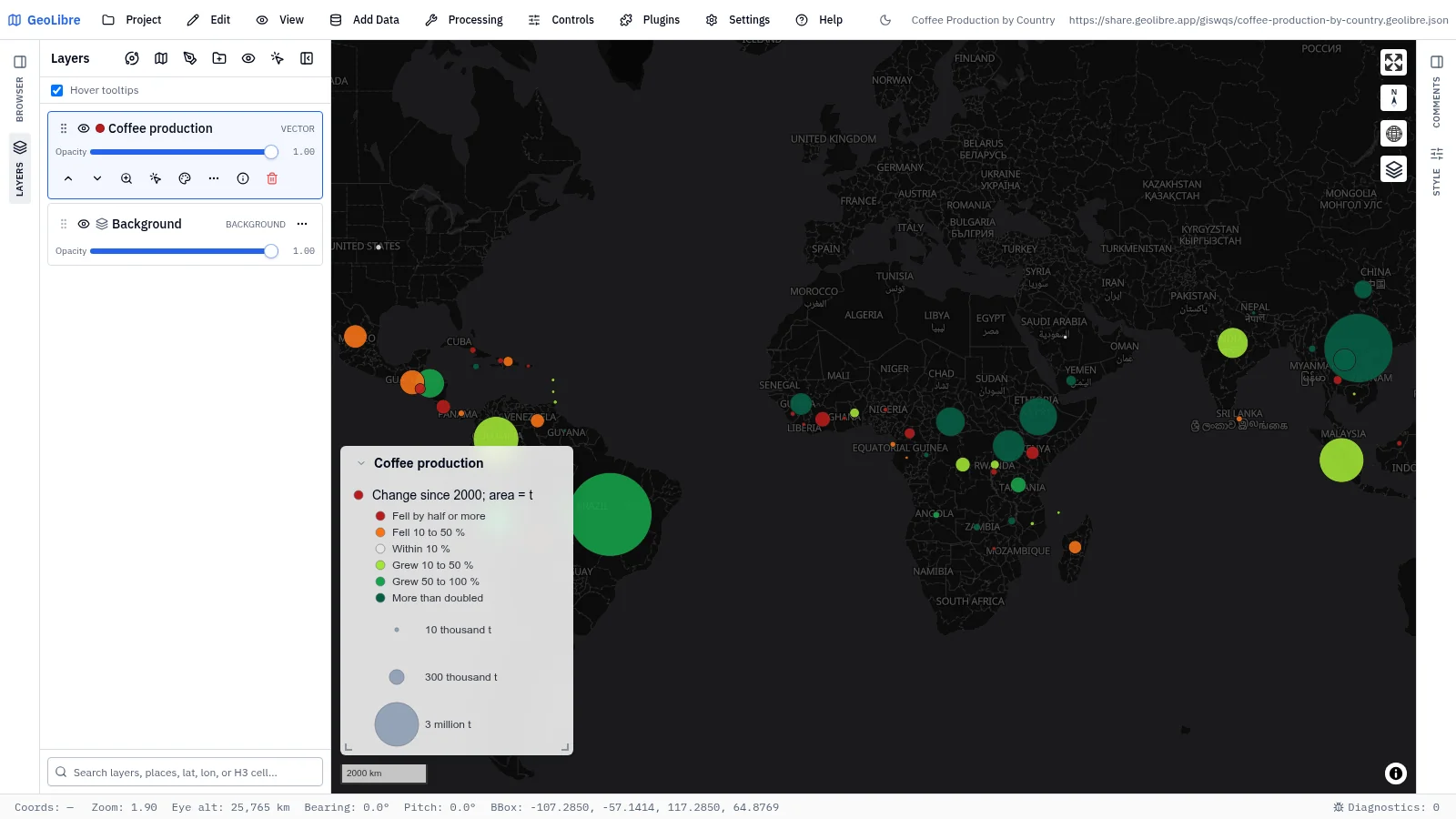Open the map layers control button

(1393, 169)
